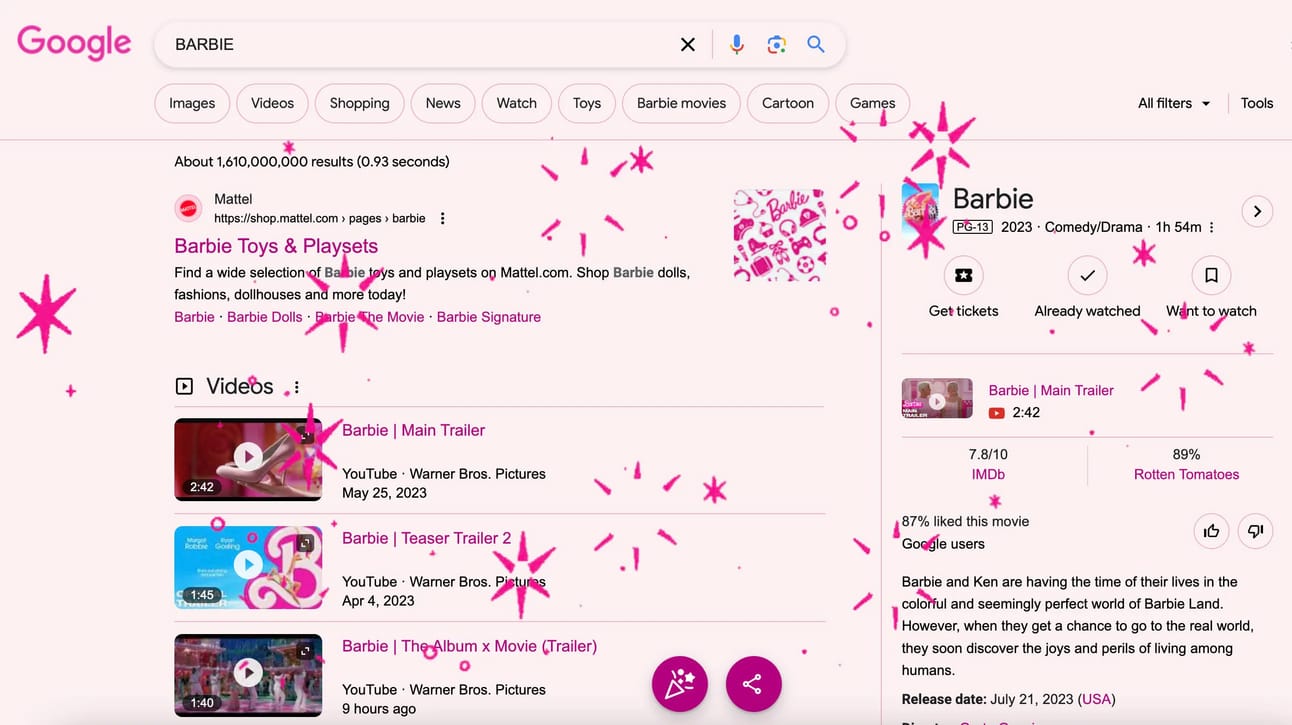Open the Barbie movie panel three-dot menu
Screen dimensions: 1292x725
click(x=1212, y=227)
